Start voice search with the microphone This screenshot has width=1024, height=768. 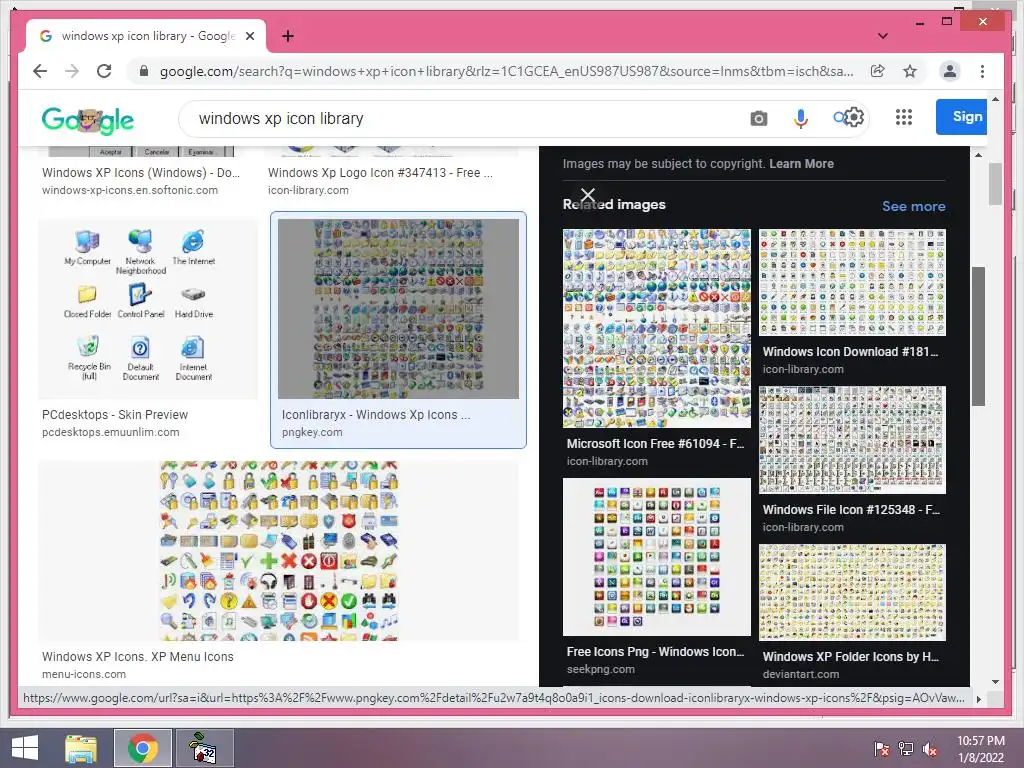pyautogui.click(x=801, y=118)
